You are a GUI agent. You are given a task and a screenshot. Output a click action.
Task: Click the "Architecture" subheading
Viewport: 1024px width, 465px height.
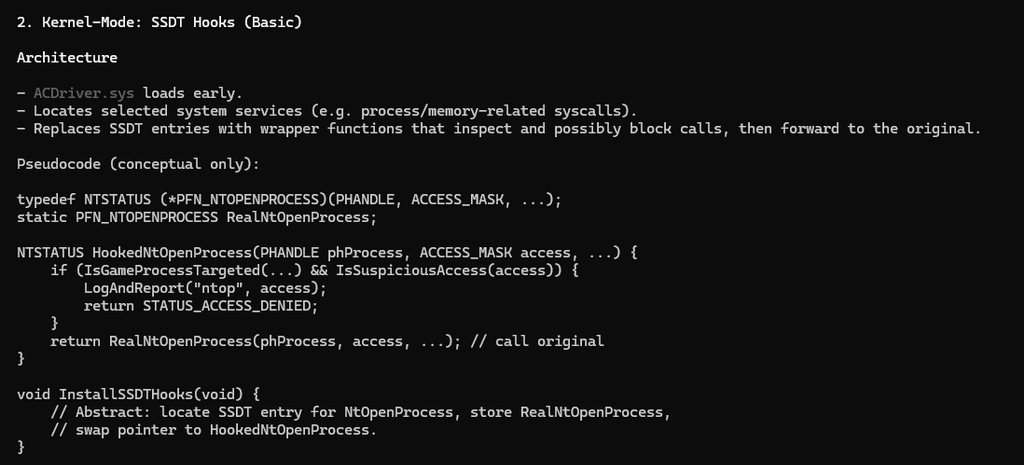pyautogui.click(x=67, y=57)
